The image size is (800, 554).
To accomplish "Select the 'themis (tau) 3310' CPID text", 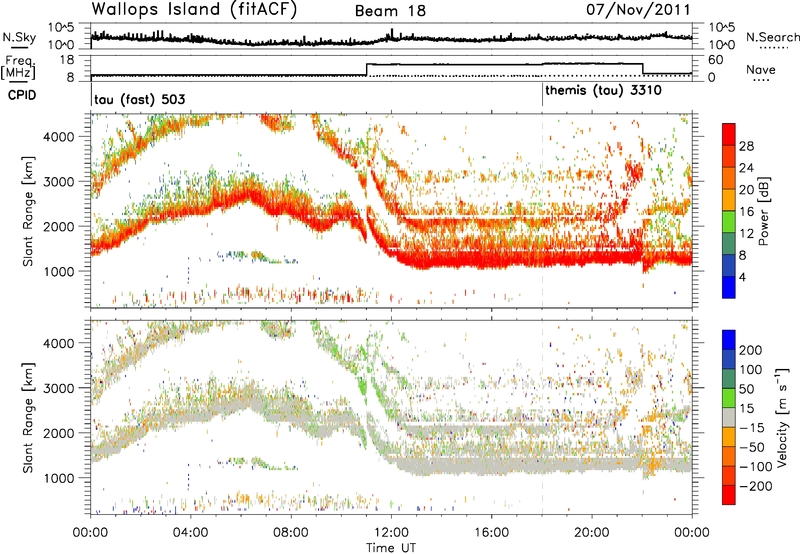I will (604, 91).
